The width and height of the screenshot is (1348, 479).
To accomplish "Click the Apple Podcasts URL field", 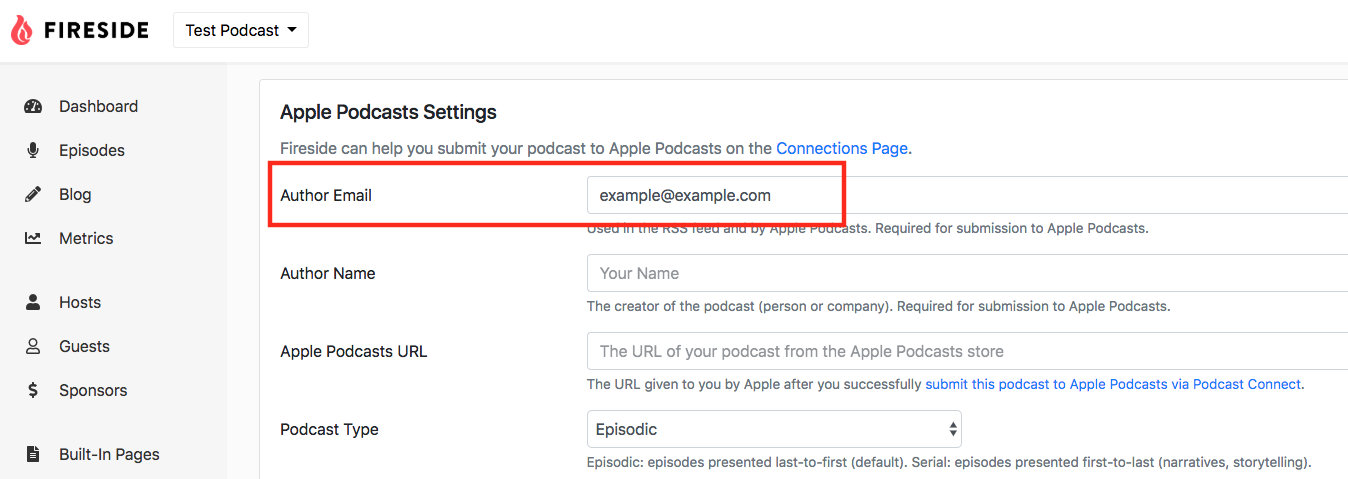I will tap(967, 351).
